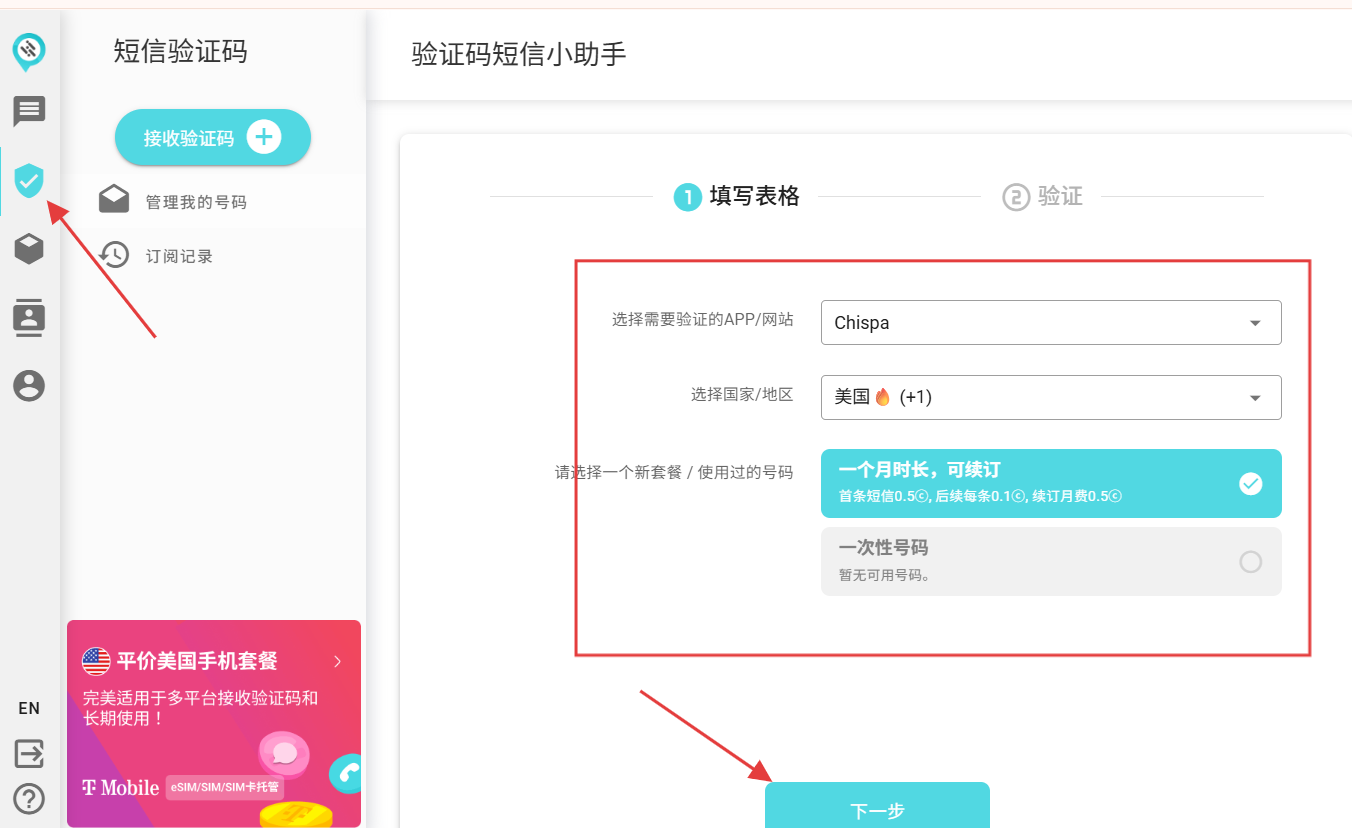Image resolution: width=1352 pixels, height=828 pixels.
Task: Click the chevron arrow on the promo banner
Action: pos(338,661)
